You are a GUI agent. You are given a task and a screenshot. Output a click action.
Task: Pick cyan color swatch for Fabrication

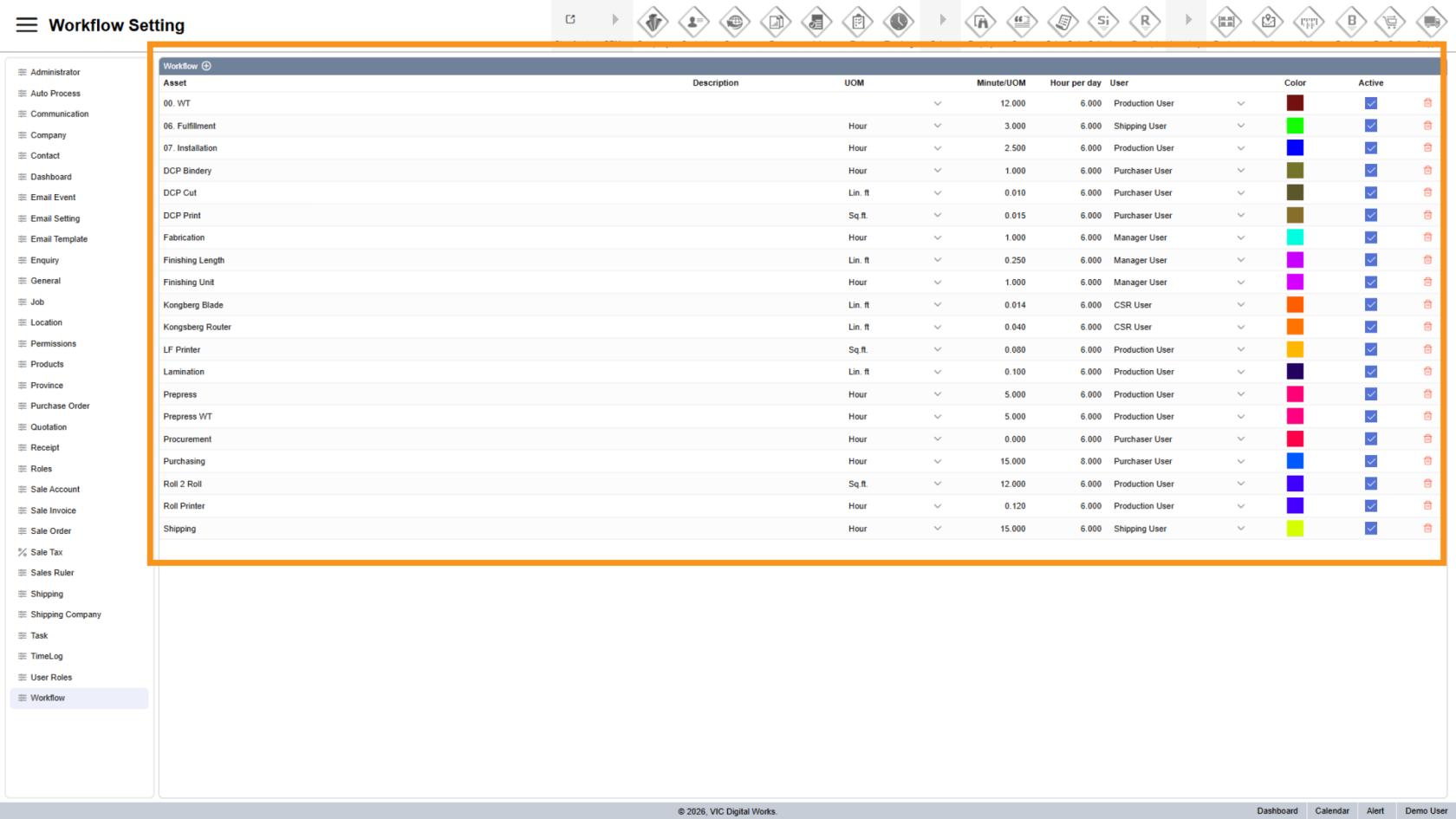pos(1295,237)
